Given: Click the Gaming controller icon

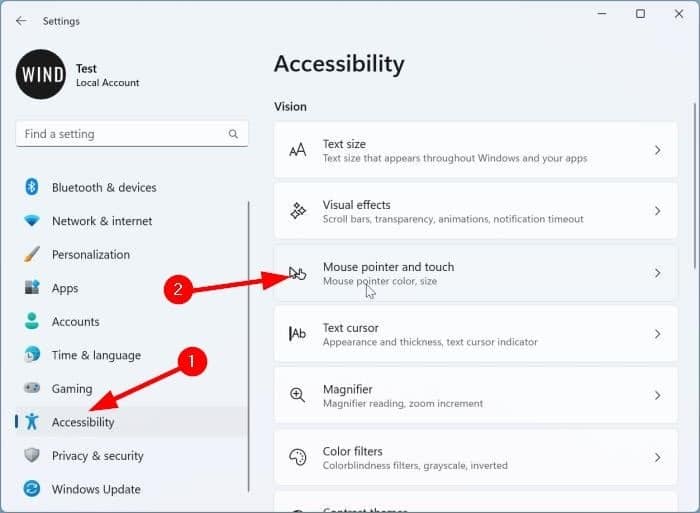Looking at the screenshot, I should (x=32, y=388).
